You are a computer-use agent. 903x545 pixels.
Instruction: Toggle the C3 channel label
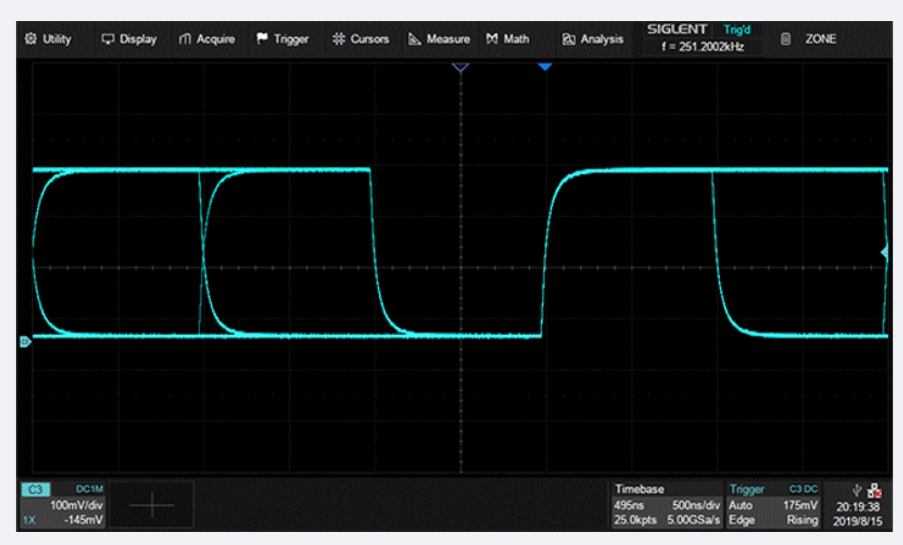(36, 489)
